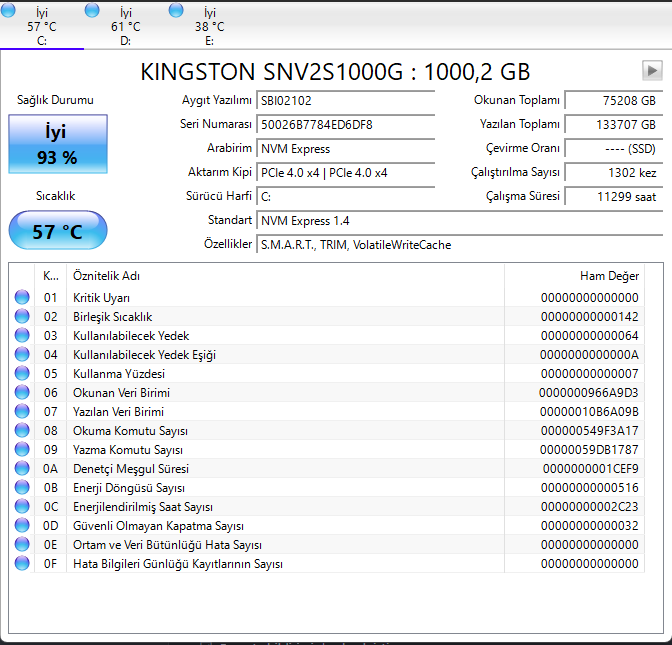Switch to the E: drive tab
Image resolution: width=672 pixels, height=645 pixels.
[209, 26]
